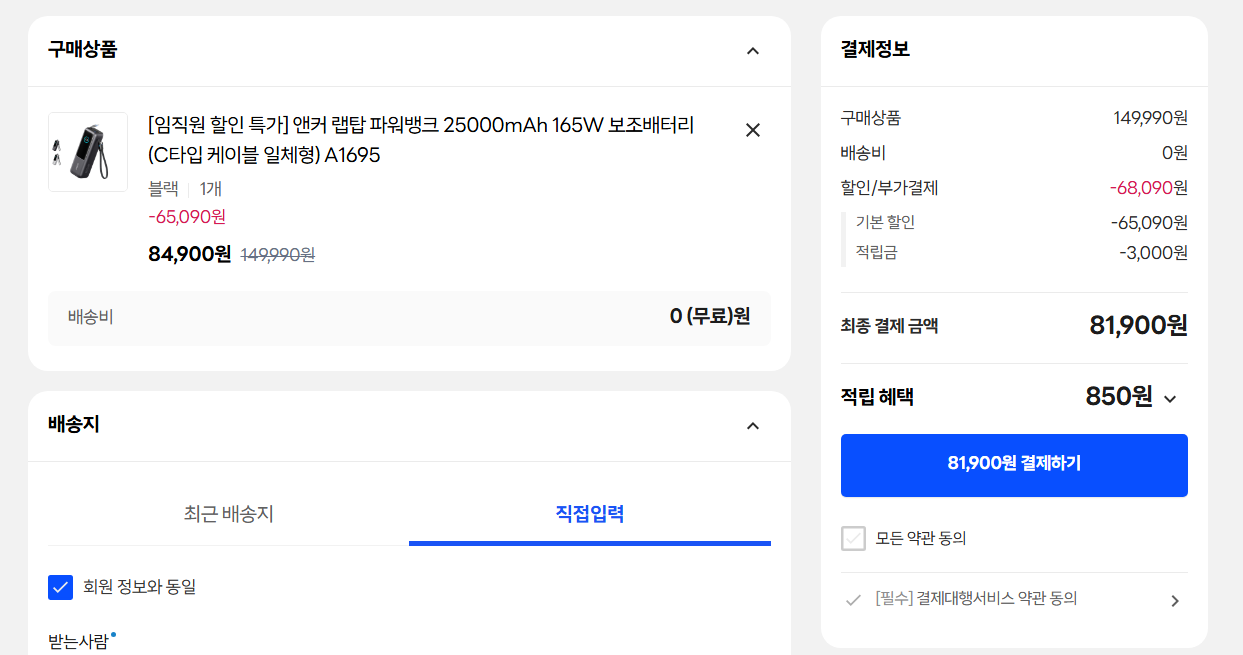This screenshot has width=1243, height=655.
Task: Select the 직접입력 tab
Action: click(x=590, y=514)
